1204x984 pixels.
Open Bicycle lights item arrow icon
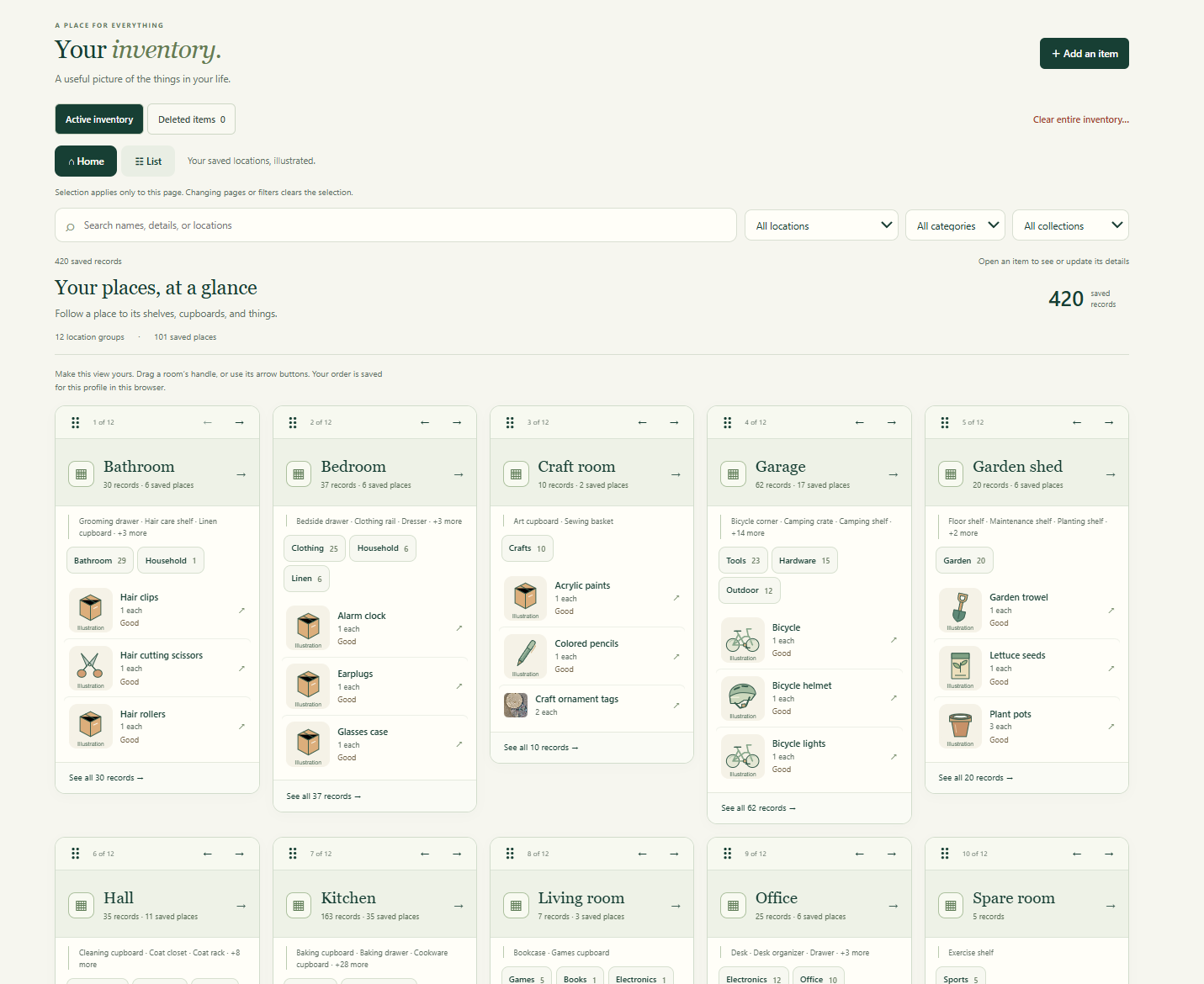click(894, 756)
